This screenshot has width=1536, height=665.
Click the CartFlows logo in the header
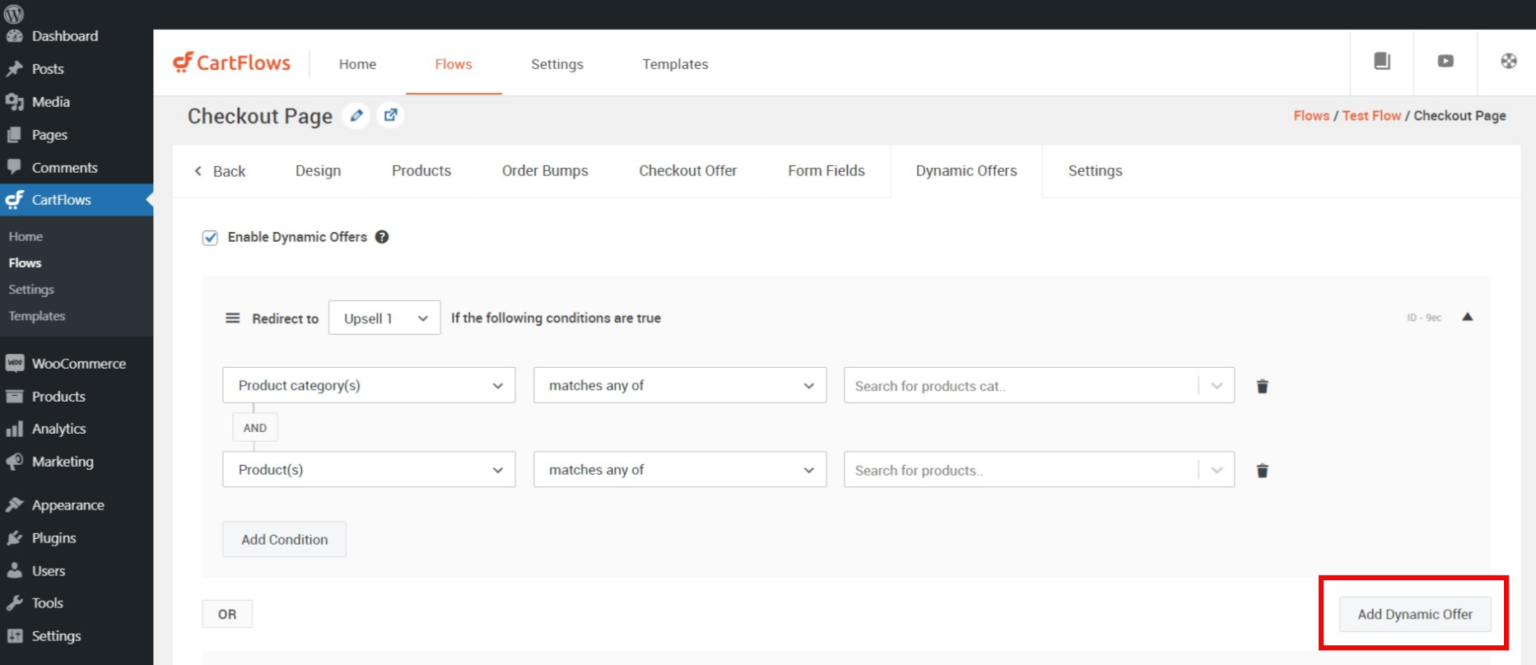coord(232,62)
